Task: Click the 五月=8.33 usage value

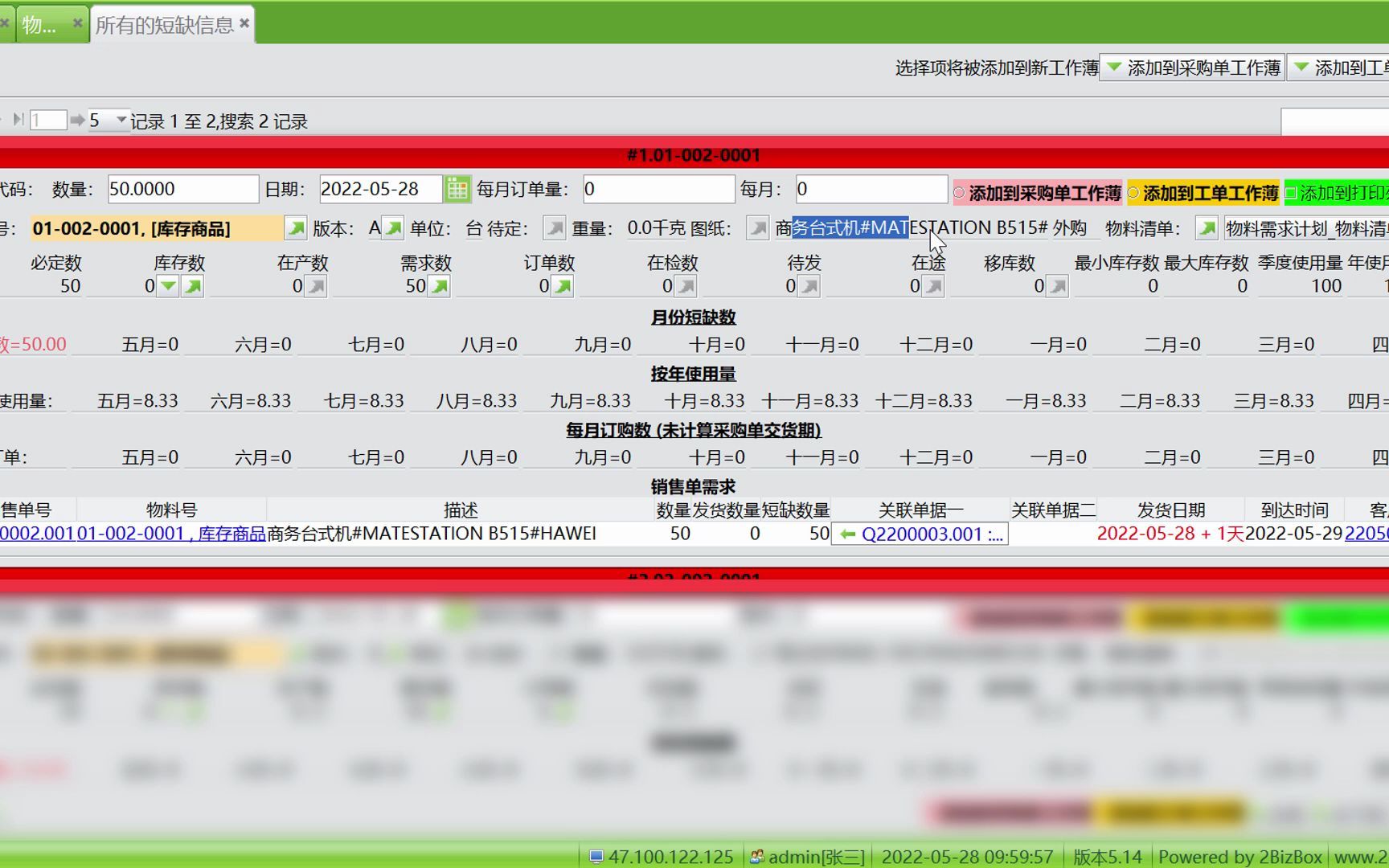Action: [x=137, y=400]
